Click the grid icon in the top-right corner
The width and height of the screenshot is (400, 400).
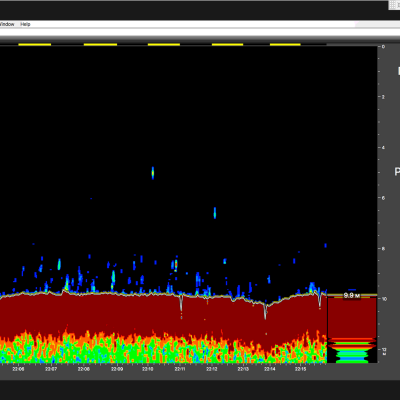pyautogui.click(x=394, y=5)
